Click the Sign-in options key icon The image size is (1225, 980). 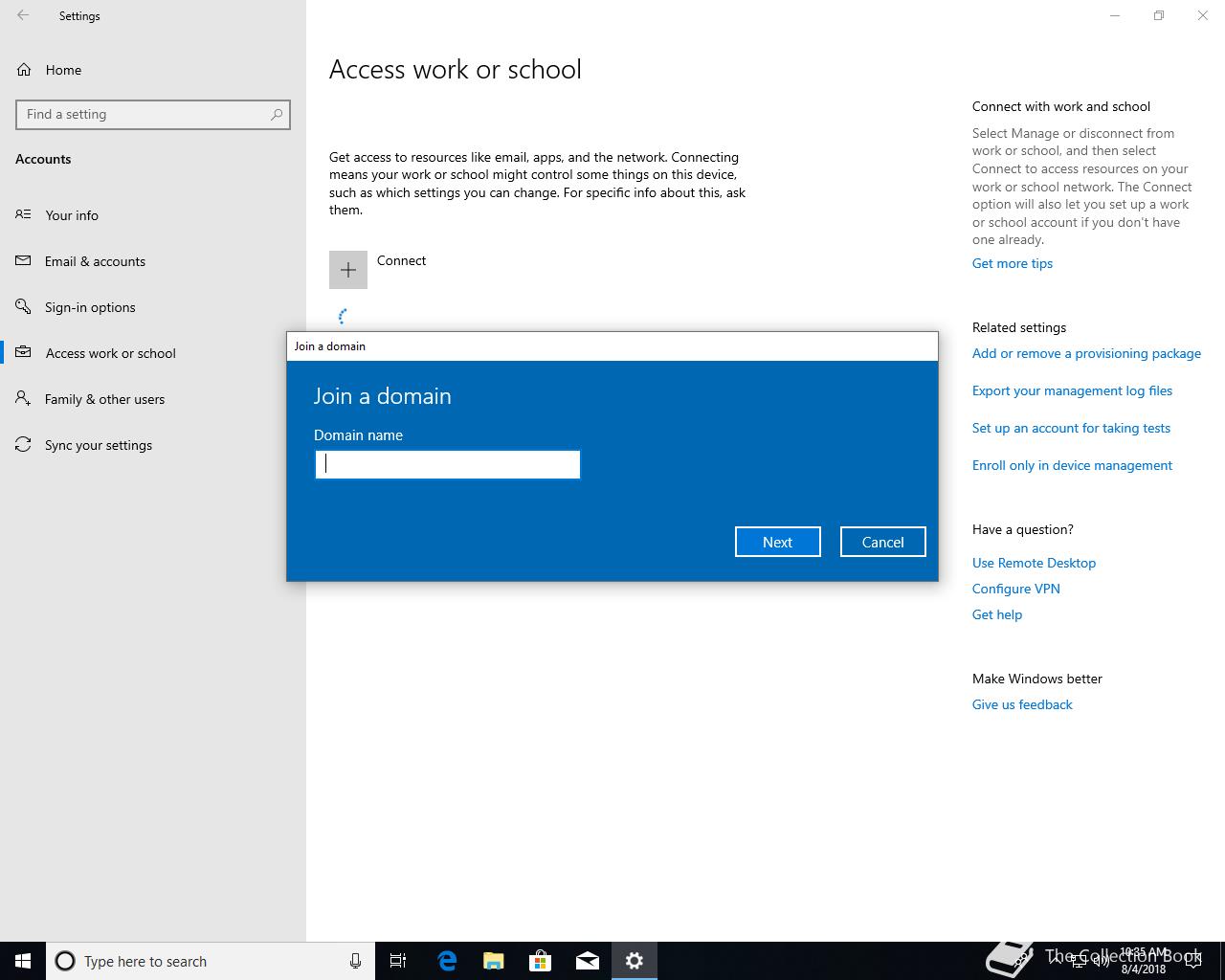(x=23, y=306)
